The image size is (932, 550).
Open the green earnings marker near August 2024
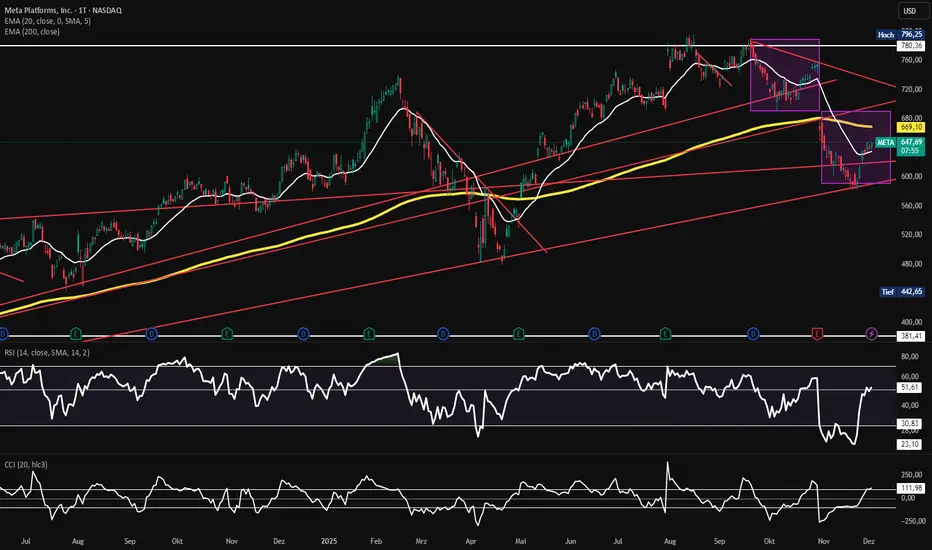[x=75, y=334]
